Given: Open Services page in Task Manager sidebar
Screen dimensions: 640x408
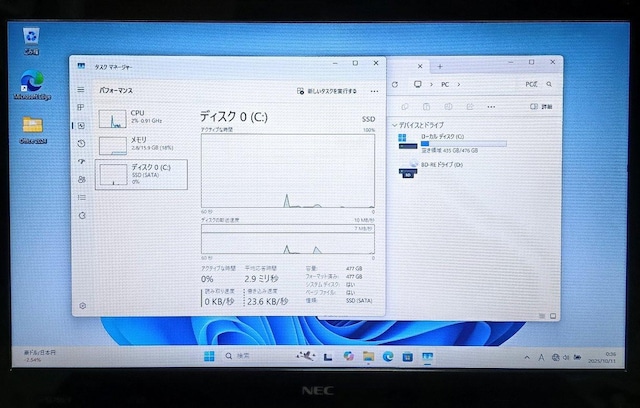Looking at the screenshot, I should point(81,215).
